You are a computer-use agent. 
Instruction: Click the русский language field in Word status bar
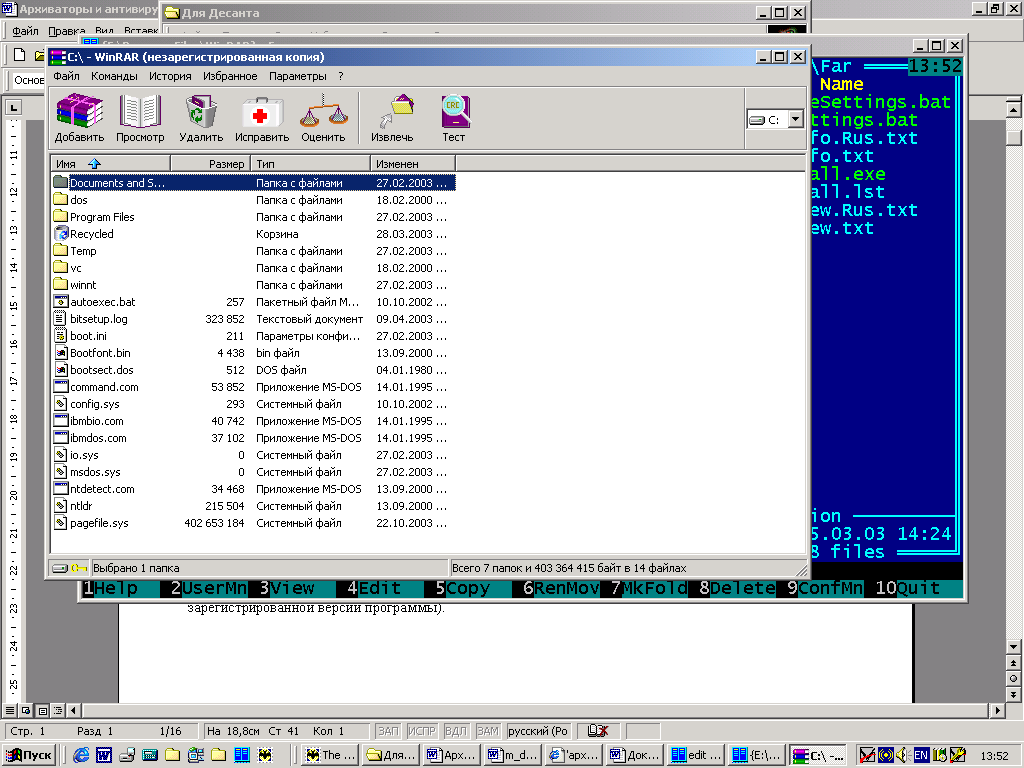tap(538, 731)
